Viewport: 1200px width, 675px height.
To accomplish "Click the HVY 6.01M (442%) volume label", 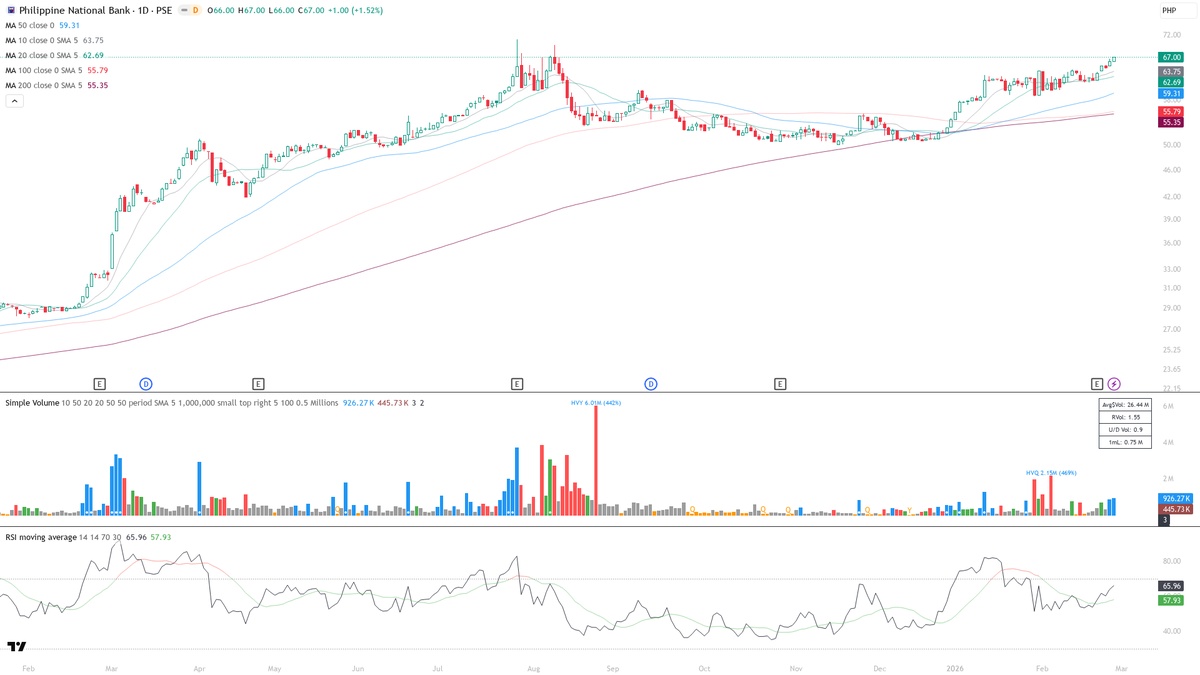I will tap(596, 402).
